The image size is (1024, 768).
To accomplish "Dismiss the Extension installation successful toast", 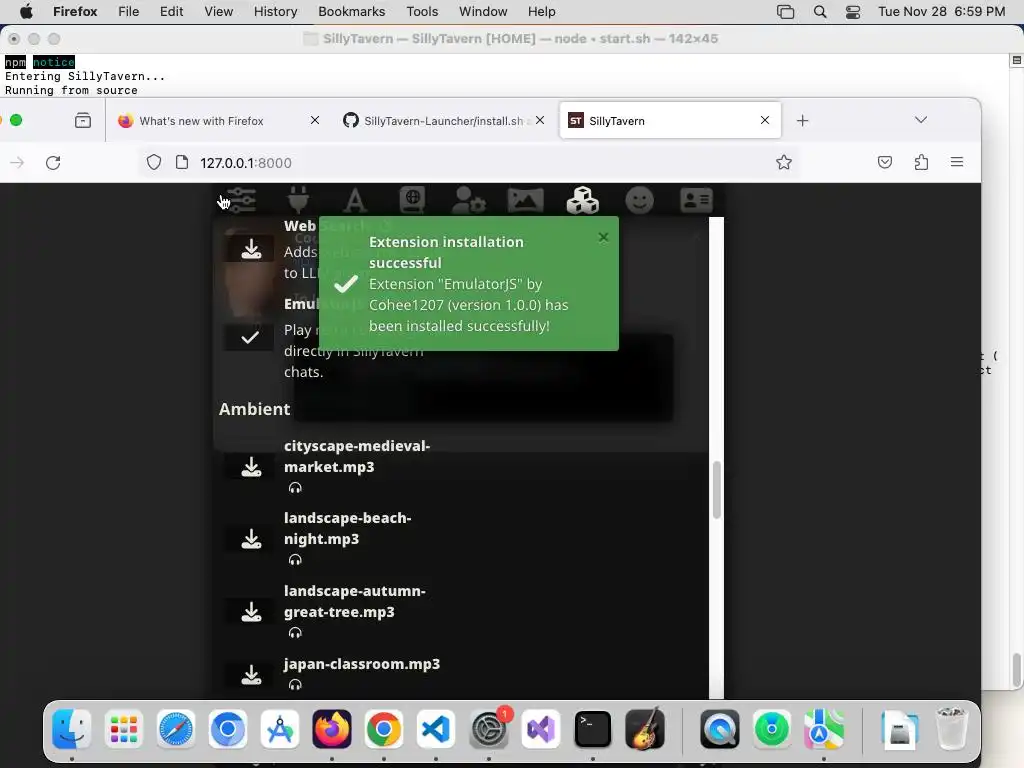I will click(x=603, y=237).
